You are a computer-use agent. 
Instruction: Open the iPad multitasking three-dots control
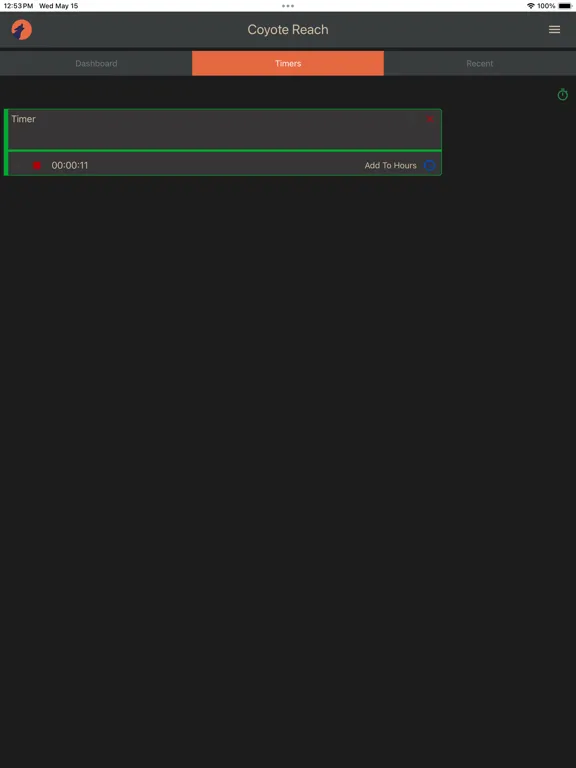tap(288, 6)
